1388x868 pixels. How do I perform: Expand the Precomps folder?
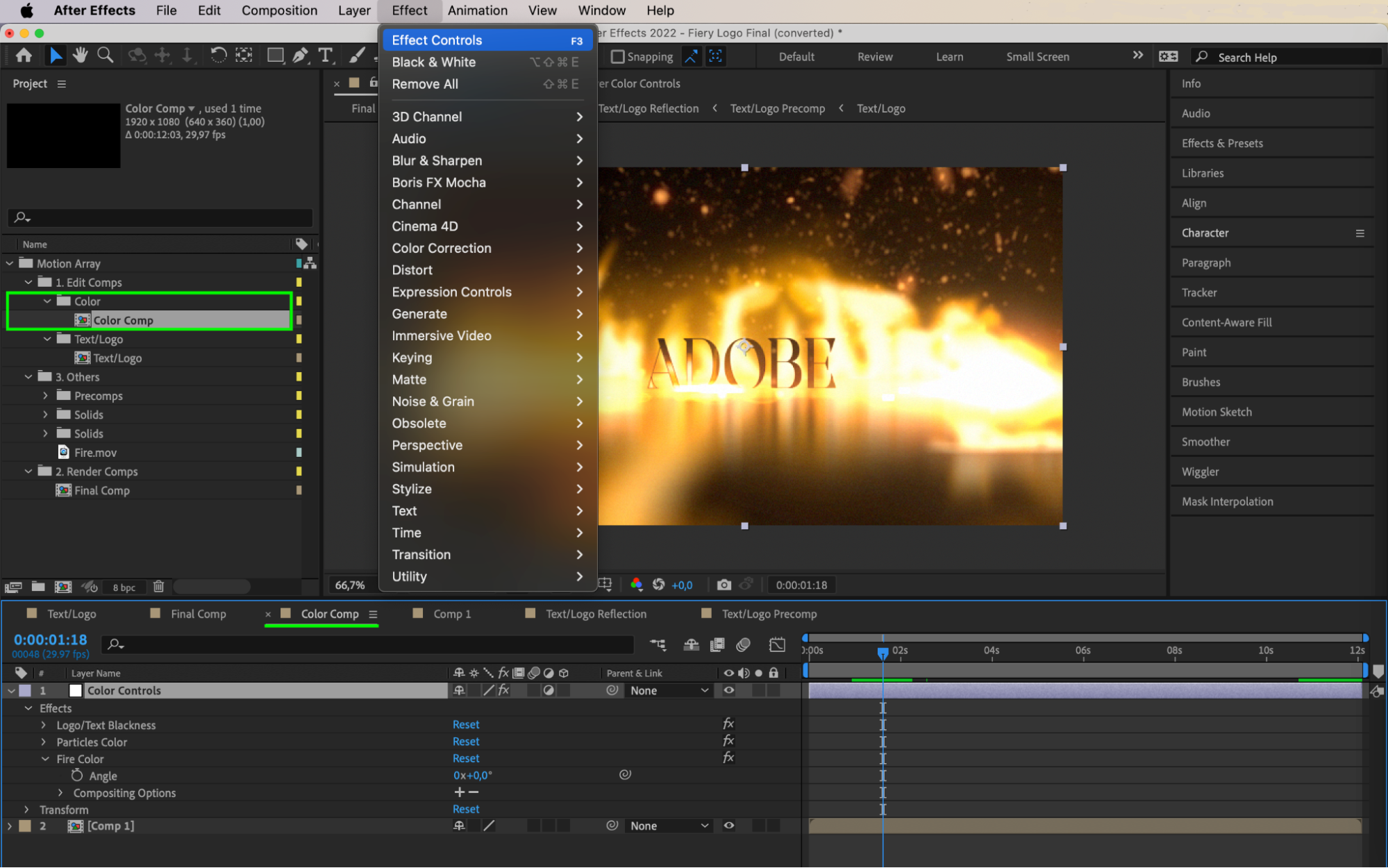(x=46, y=396)
